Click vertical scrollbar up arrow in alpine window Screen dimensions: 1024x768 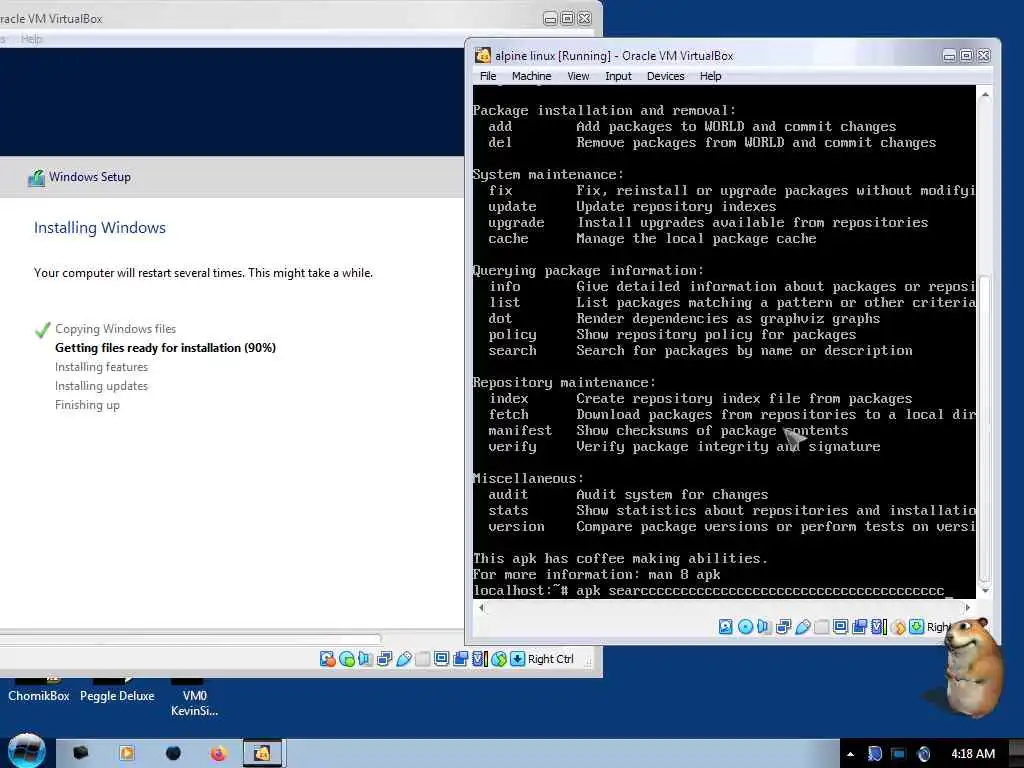point(985,95)
